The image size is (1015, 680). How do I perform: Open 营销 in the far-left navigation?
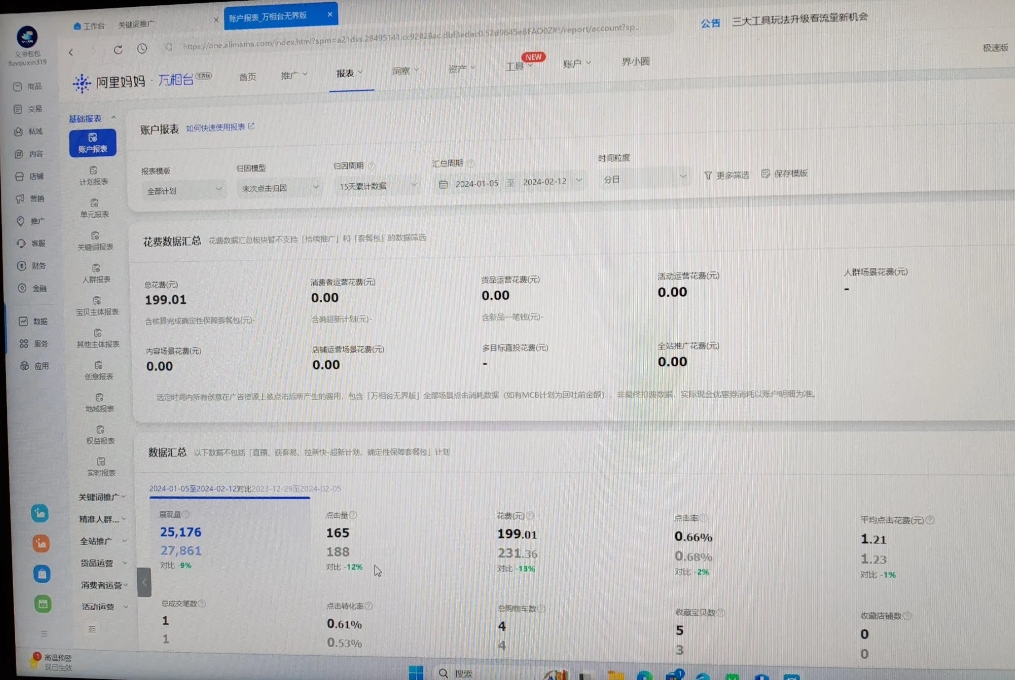(x=30, y=198)
